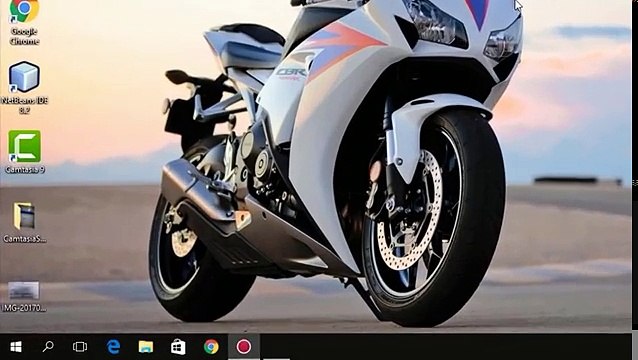Open the Windows Start menu

coord(16,347)
